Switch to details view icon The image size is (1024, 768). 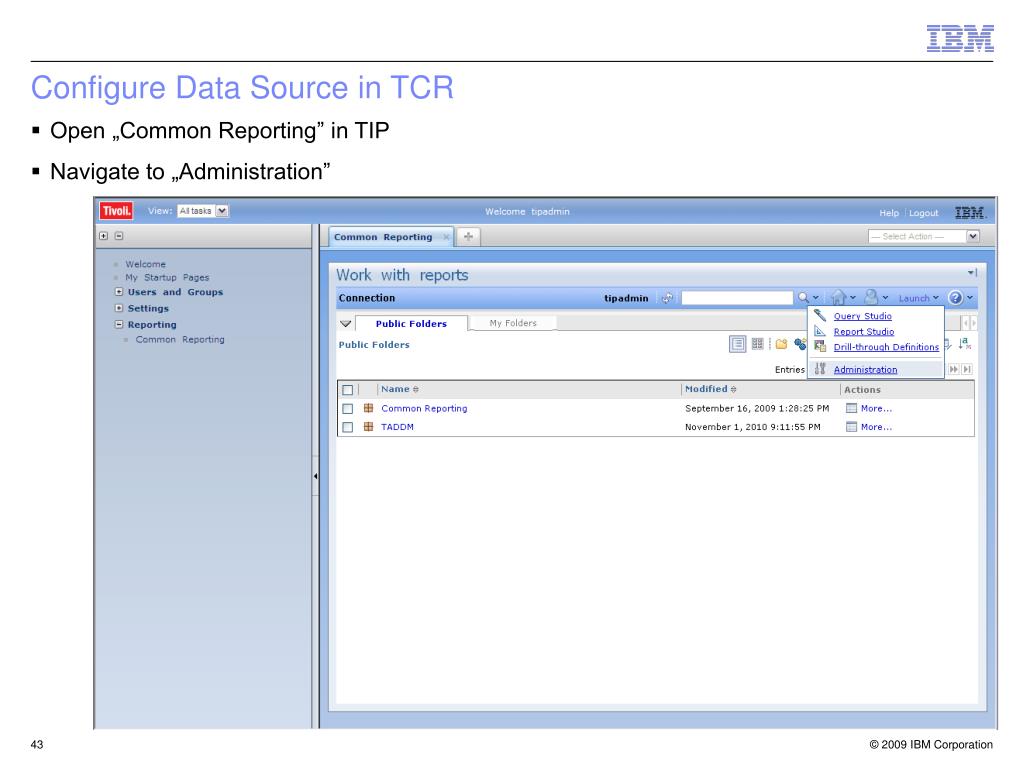(758, 344)
